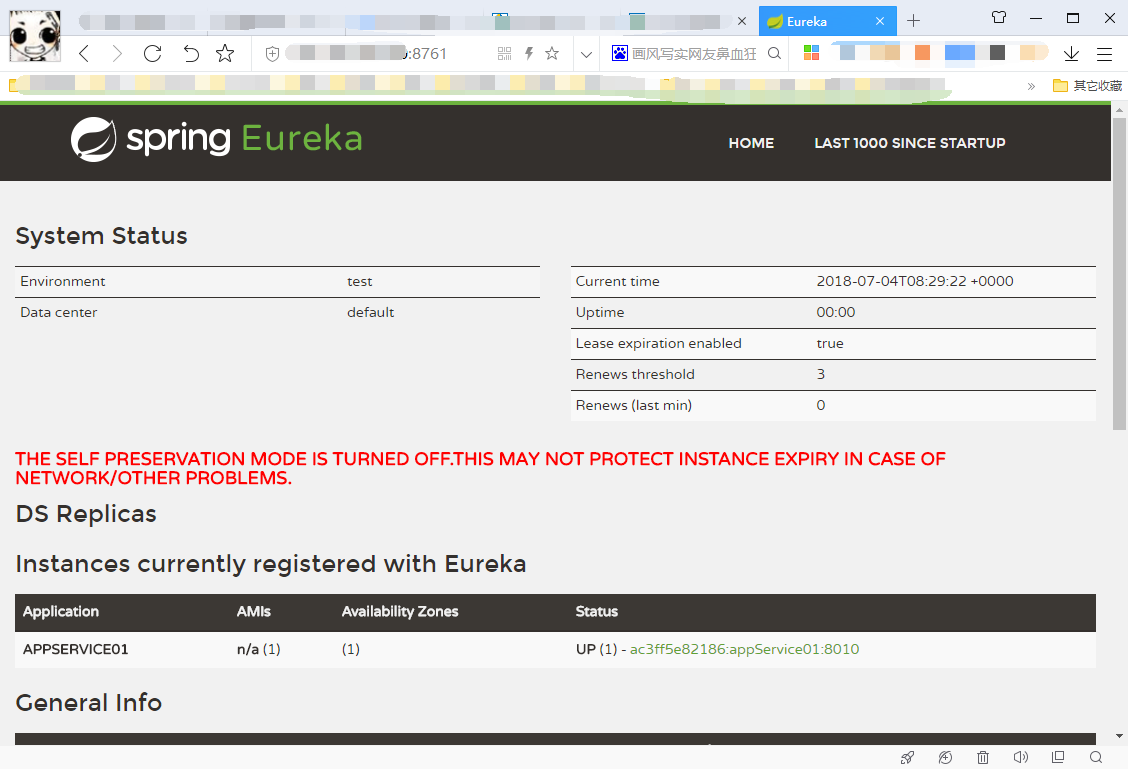Click the Availability Zones column header
This screenshot has width=1128, height=769.
(x=400, y=611)
